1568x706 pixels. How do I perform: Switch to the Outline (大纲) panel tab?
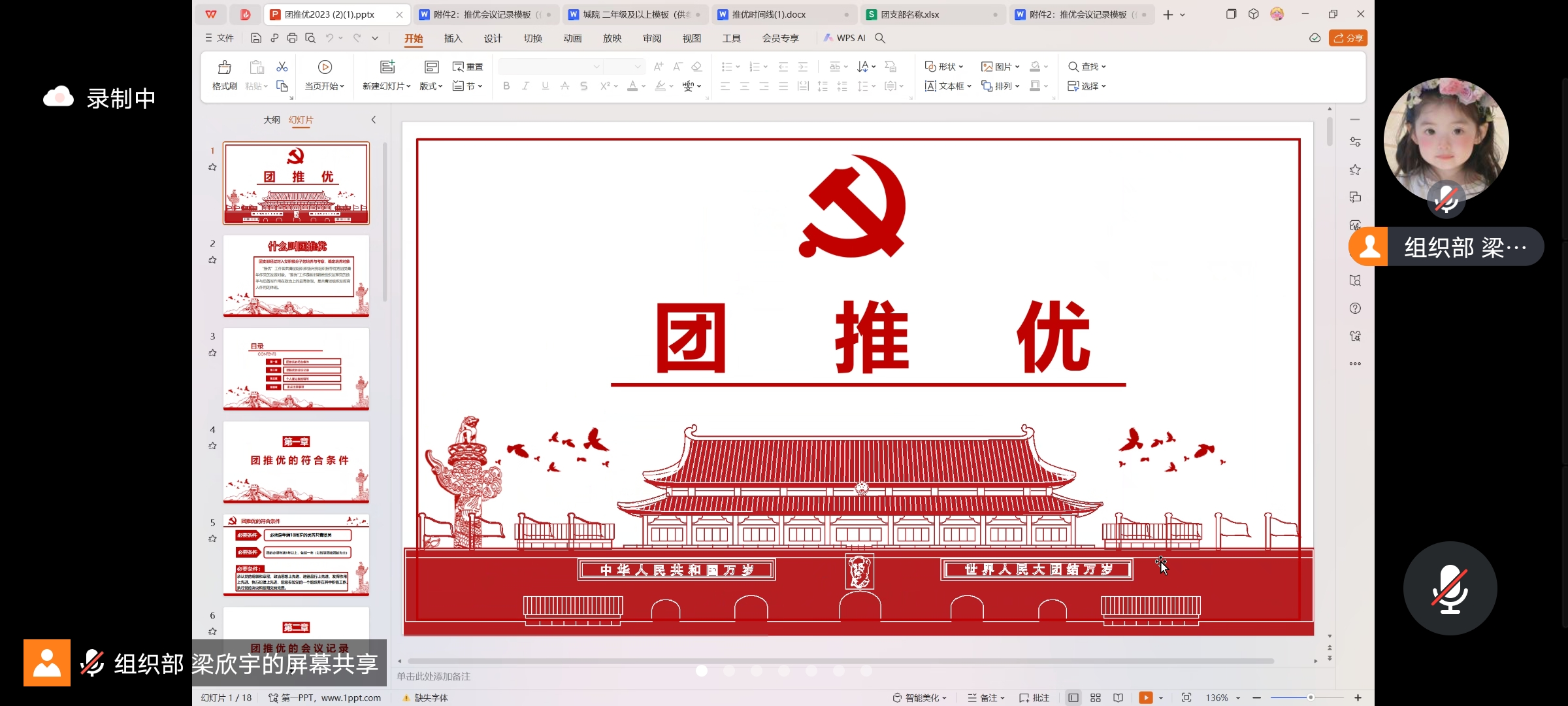click(x=272, y=120)
